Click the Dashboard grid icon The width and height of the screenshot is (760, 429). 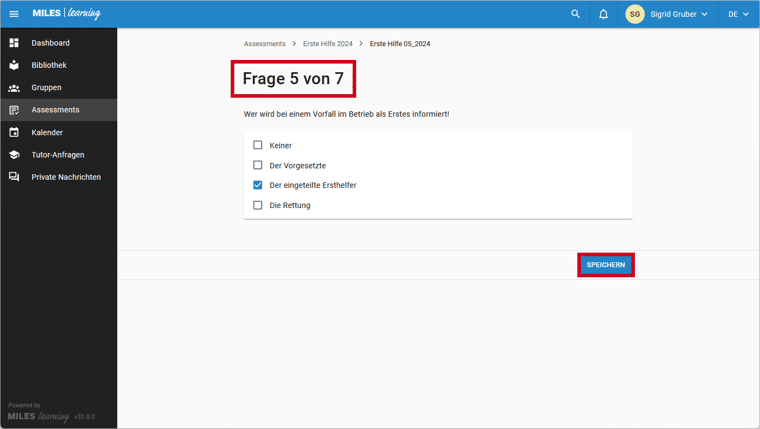pyautogui.click(x=14, y=43)
